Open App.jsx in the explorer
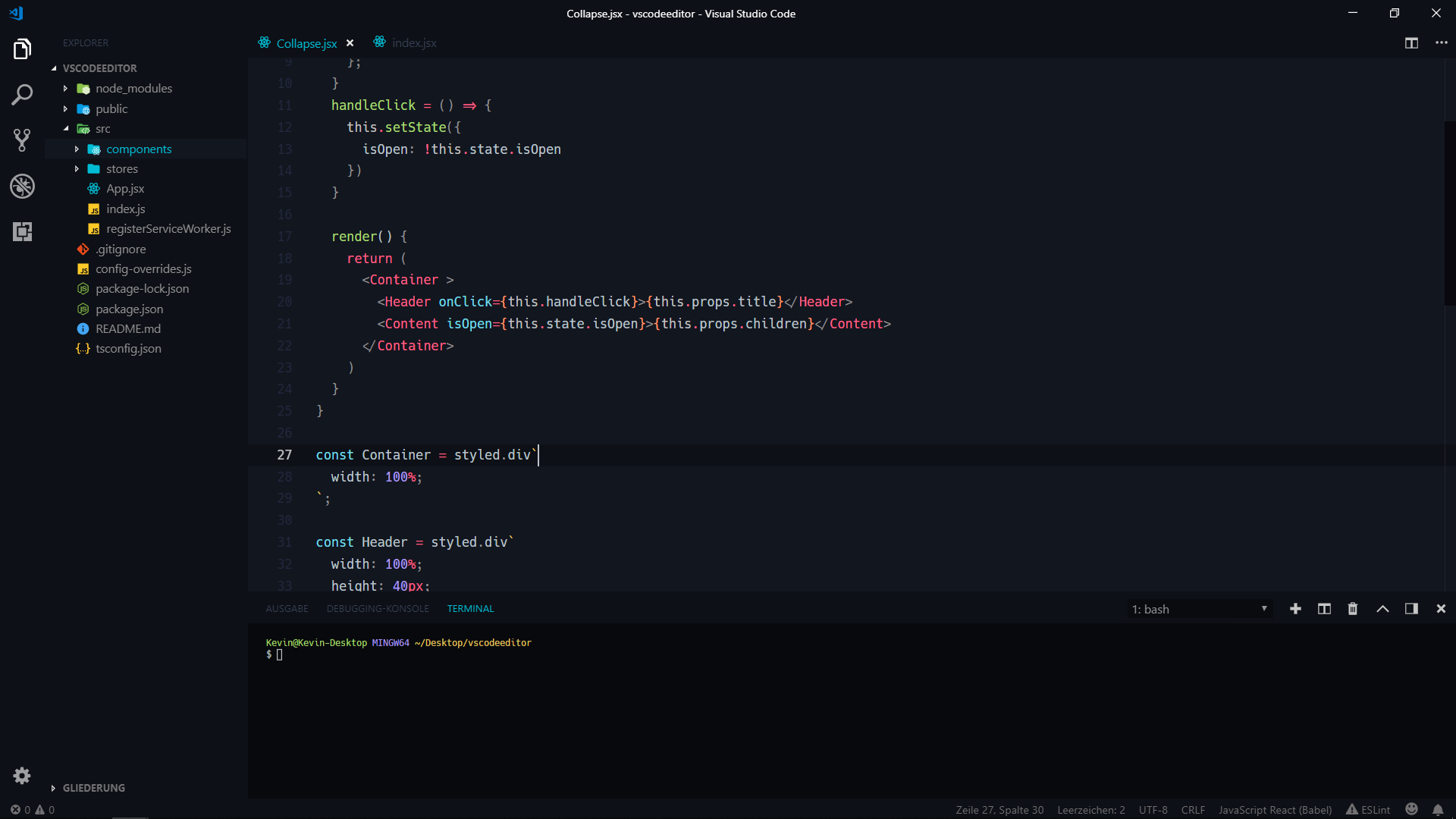The image size is (1456, 819). [x=125, y=189]
